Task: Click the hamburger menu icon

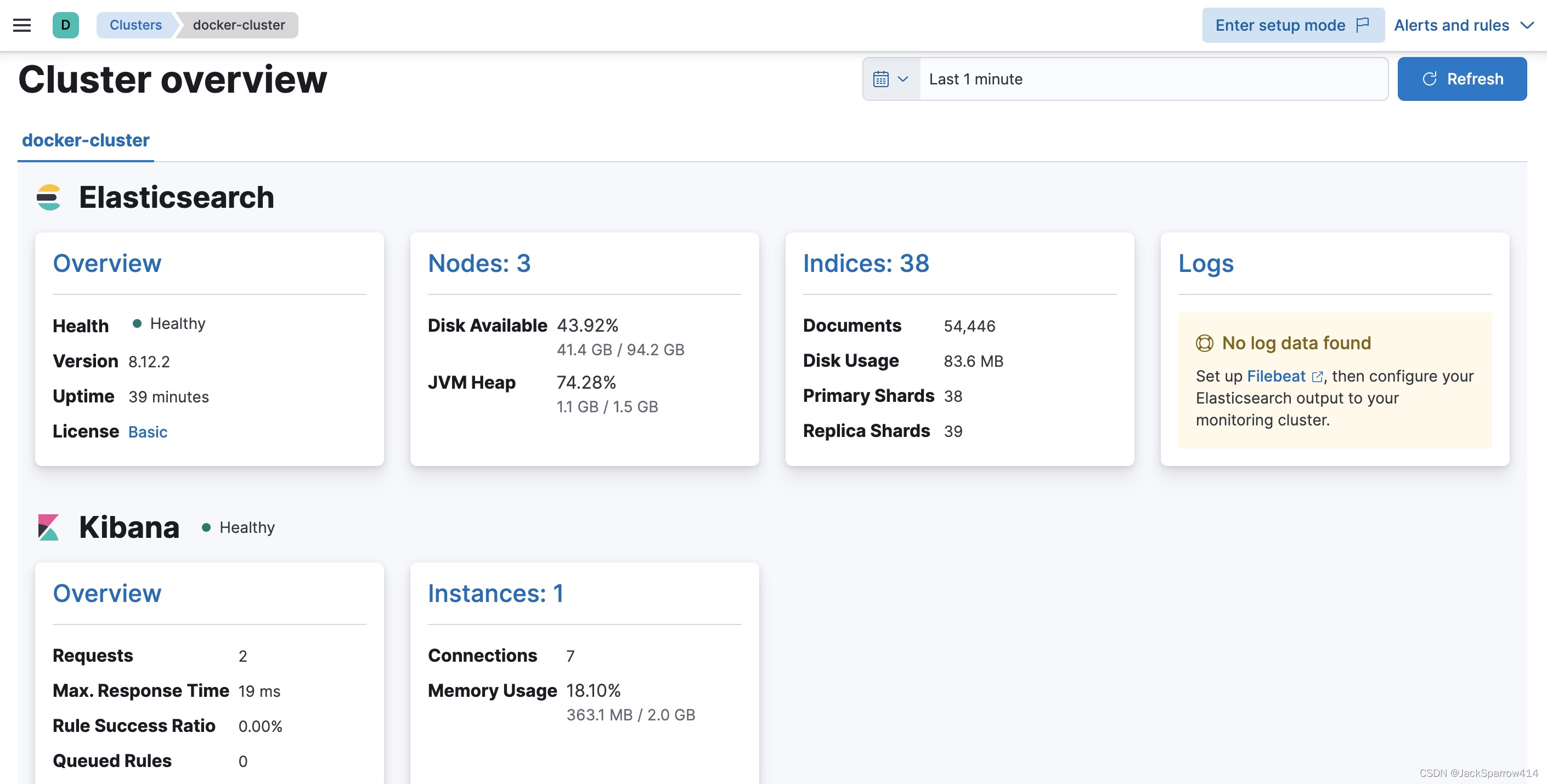Action: [22, 24]
